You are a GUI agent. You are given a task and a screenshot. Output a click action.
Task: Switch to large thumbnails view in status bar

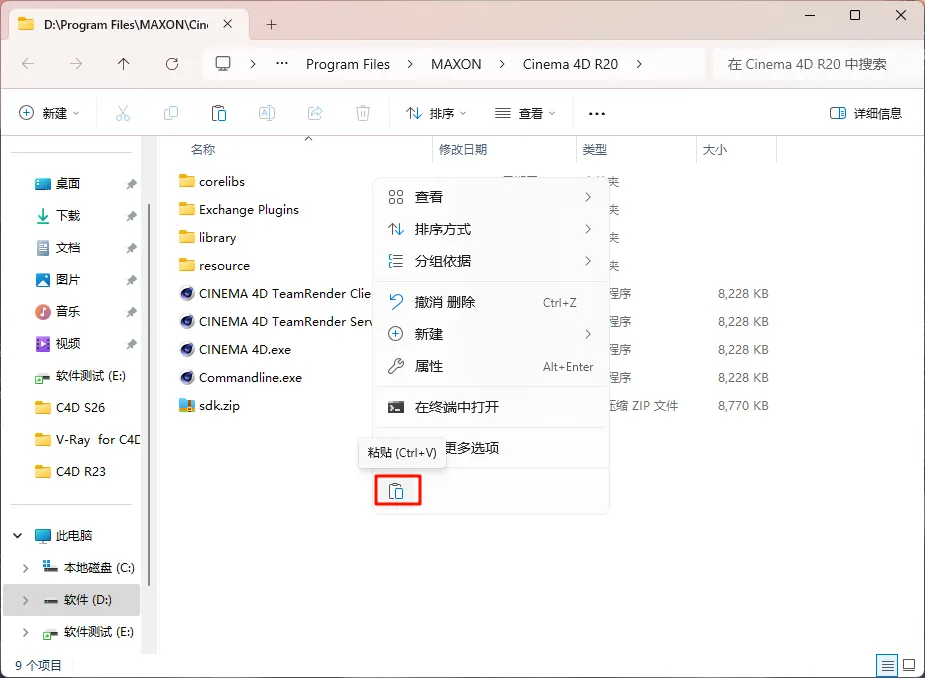[x=910, y=666]
